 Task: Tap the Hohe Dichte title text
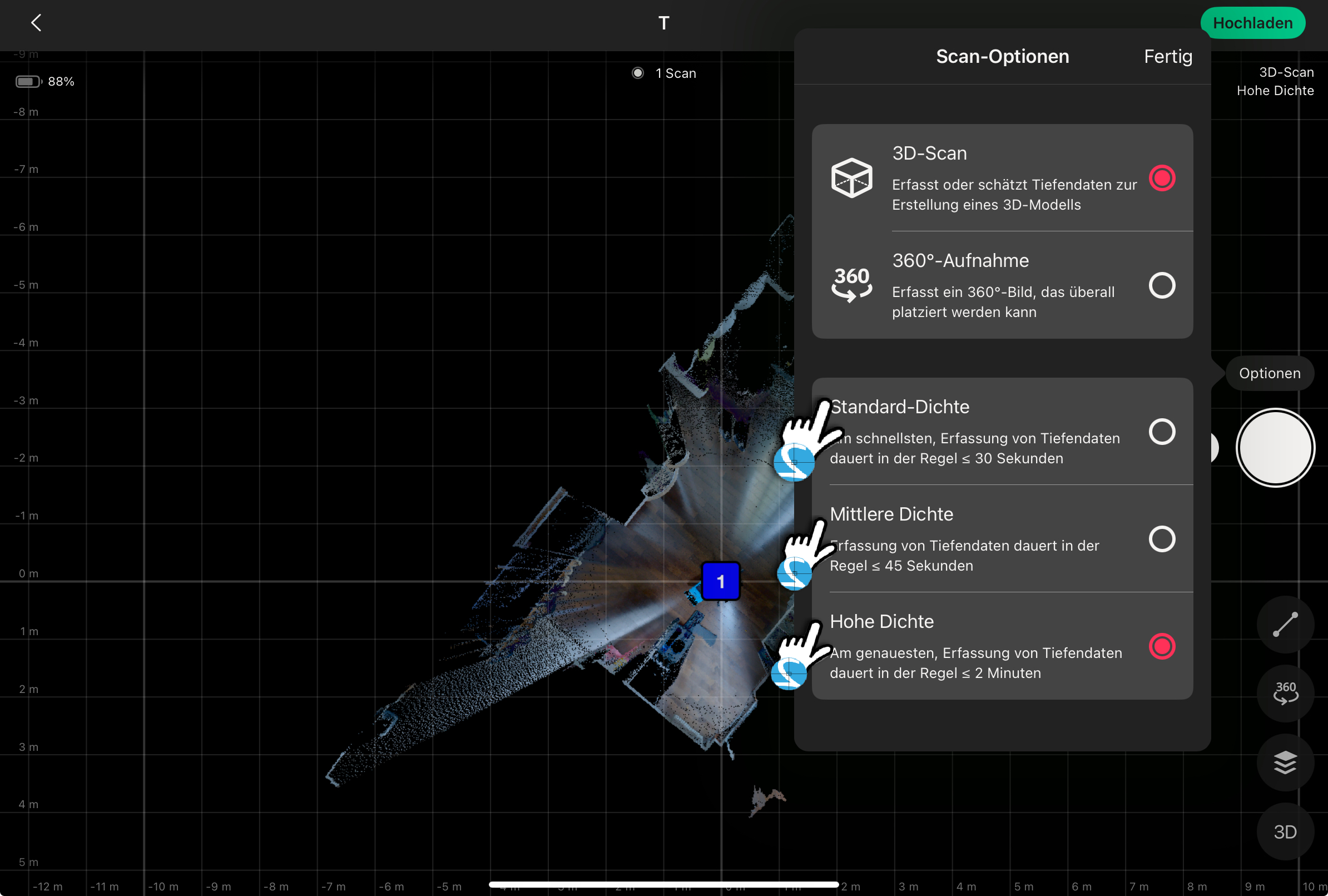tap(881, 621)
